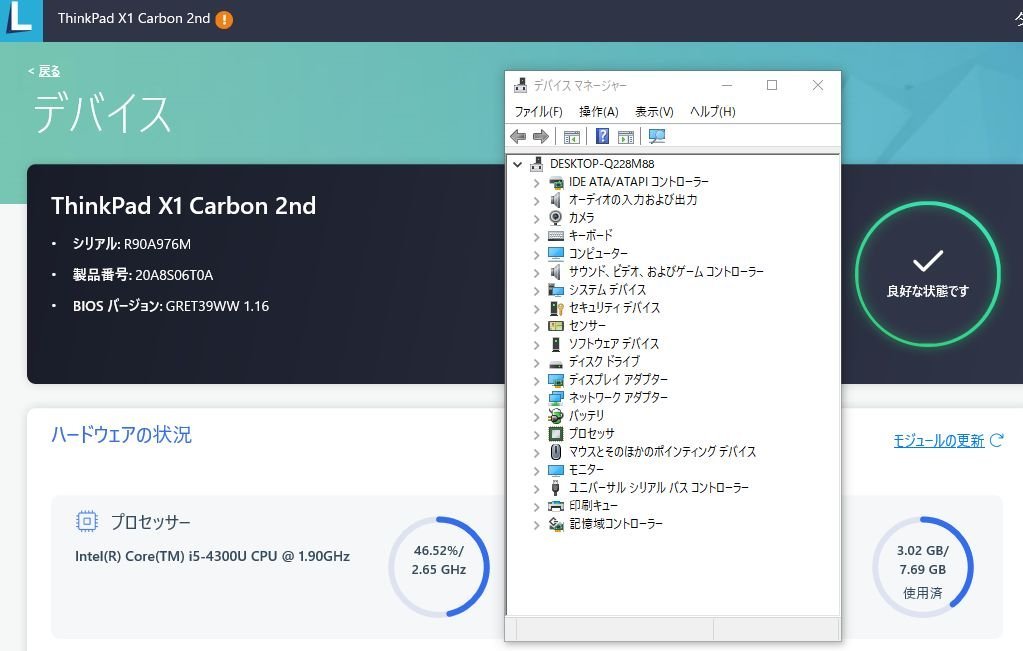Click Intel(R) Core(TM) i5-4300U CPU text
The width and height of the screenshot is (1023, 651).
pos(212,556)
